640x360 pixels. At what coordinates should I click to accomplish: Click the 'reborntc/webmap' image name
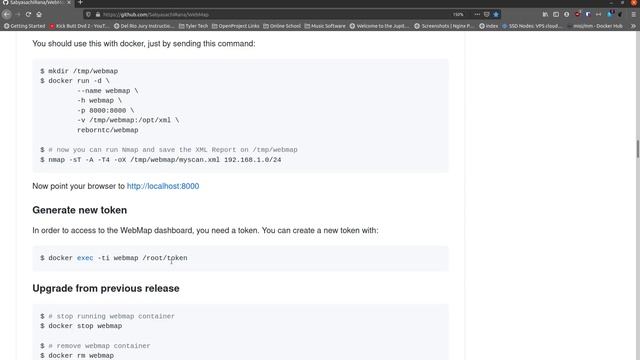click(108, 130)
